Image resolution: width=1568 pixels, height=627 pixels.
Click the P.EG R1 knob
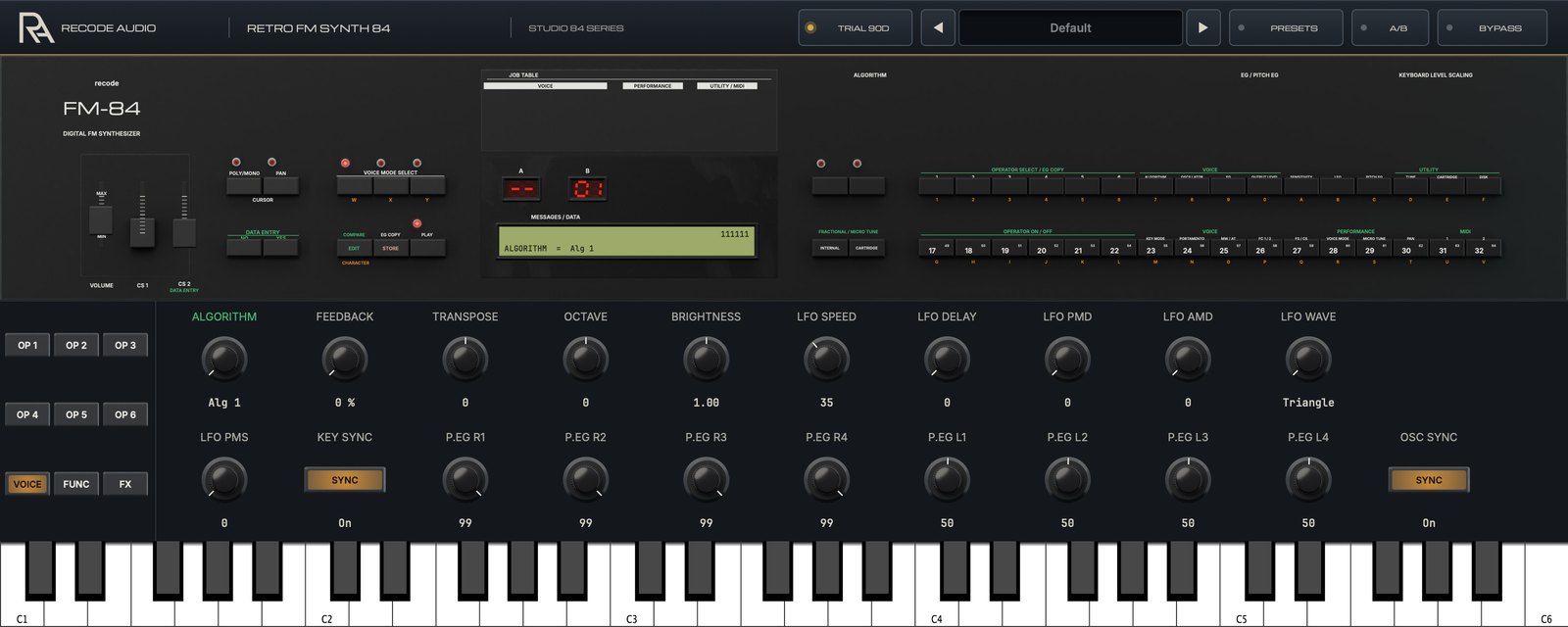(x=465, y=479)
